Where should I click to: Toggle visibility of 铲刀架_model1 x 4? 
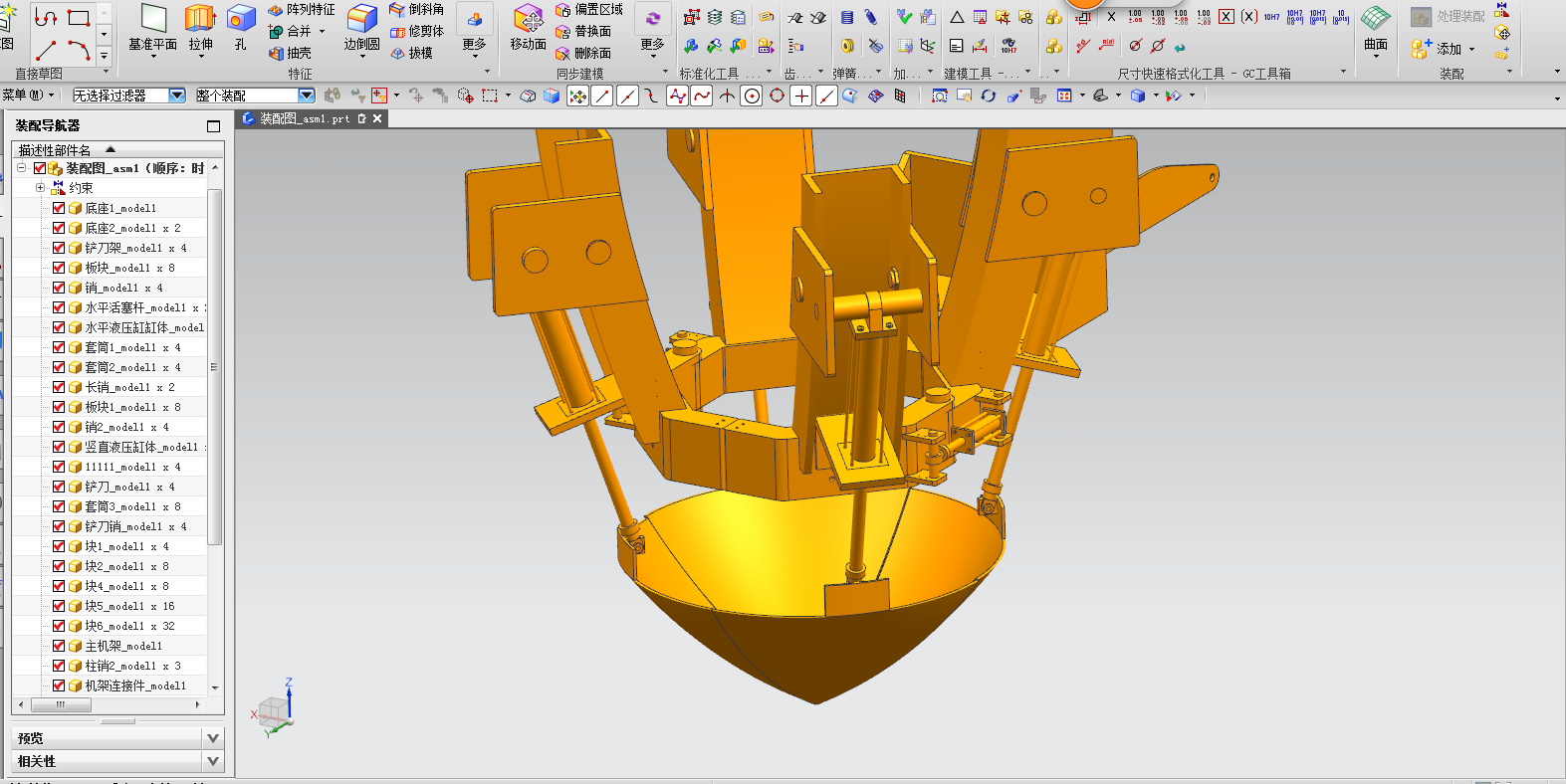point(59,248)
